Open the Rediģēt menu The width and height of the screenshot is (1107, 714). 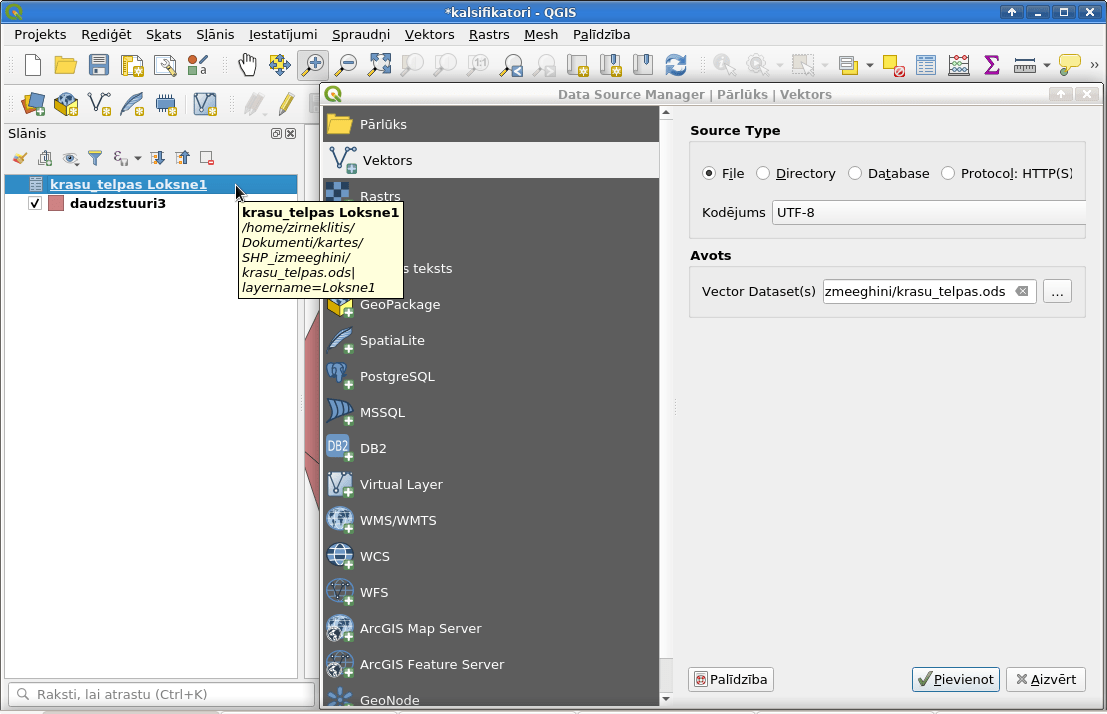106,35
